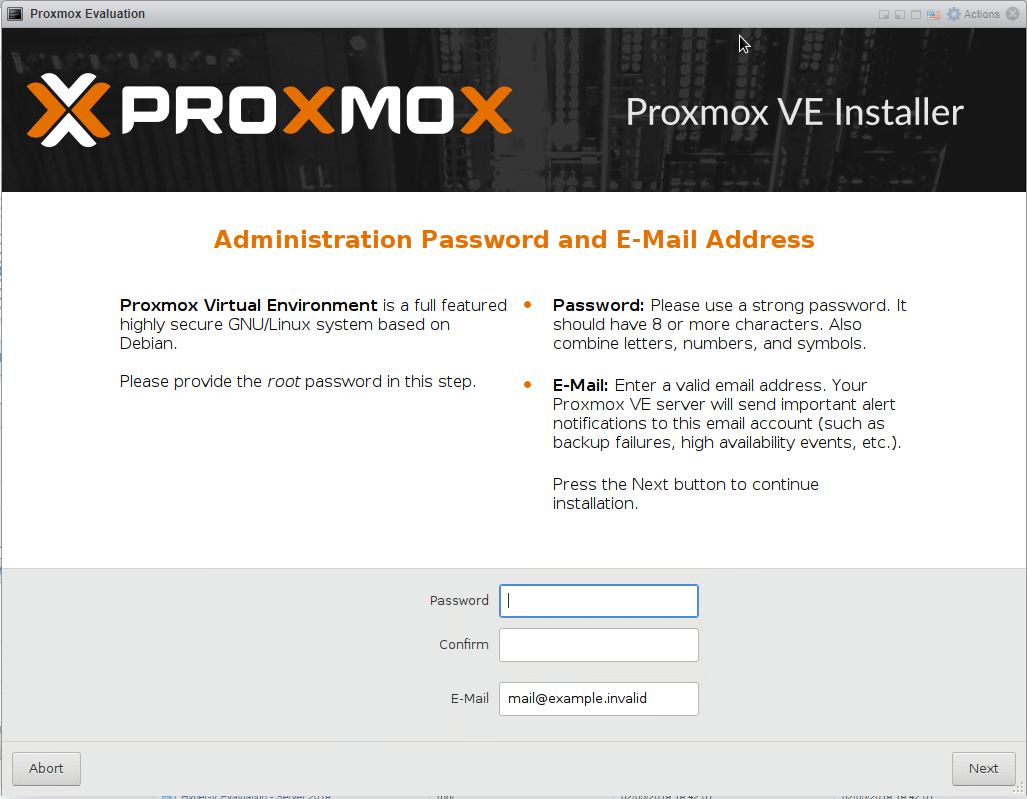Click the E-Mail label beside the address field
The height and width of the screenshot is (799, 1027).
(x=470, y=699)
